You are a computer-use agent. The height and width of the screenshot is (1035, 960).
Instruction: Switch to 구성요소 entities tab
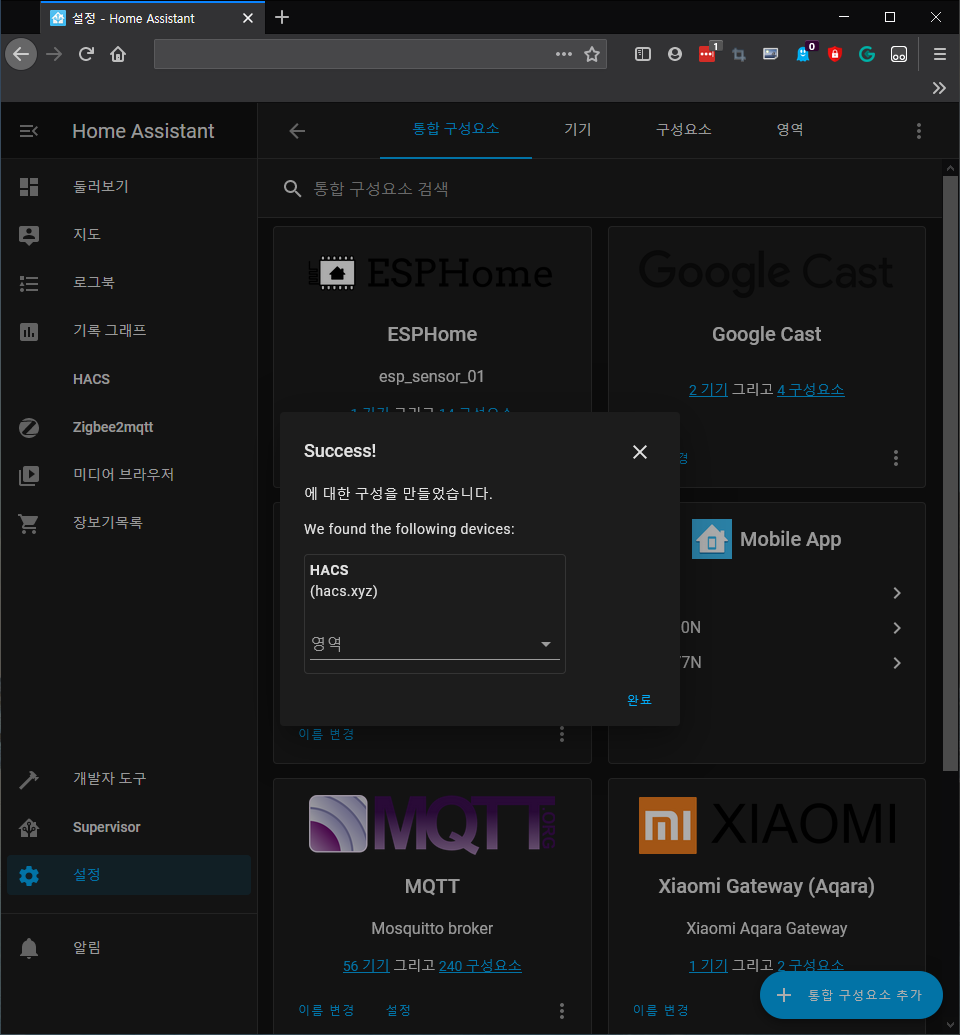point(683,129)
